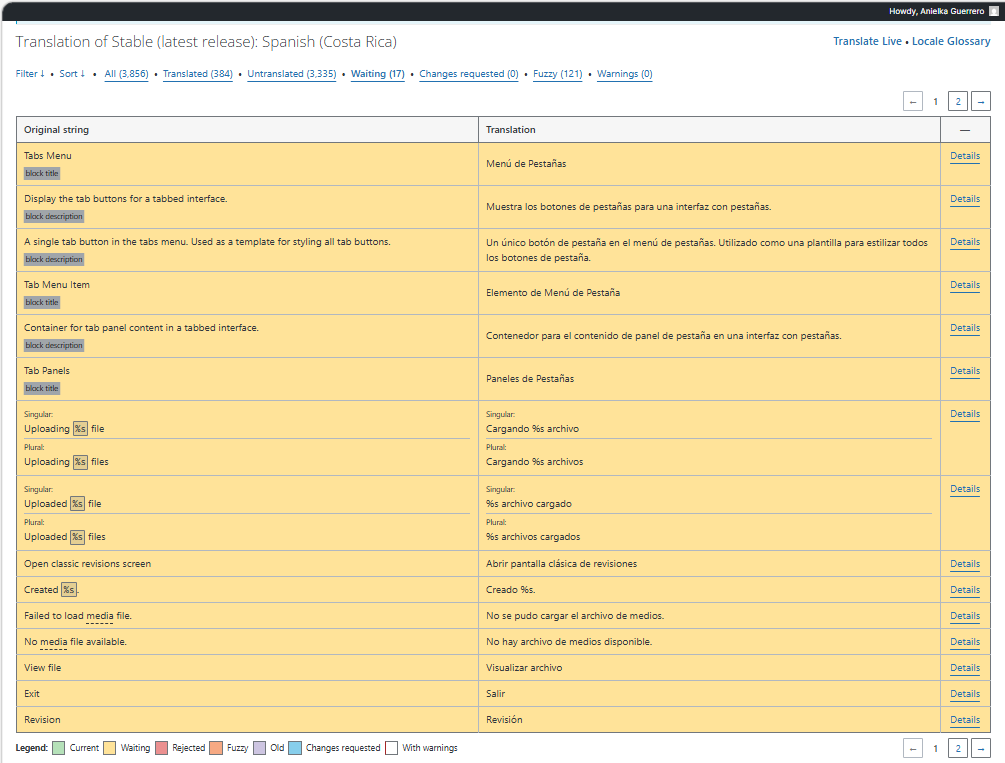Open Translate Live link
Image resolution: width=1005 pixels, height=763 pixels.
[x=868, y=42]
